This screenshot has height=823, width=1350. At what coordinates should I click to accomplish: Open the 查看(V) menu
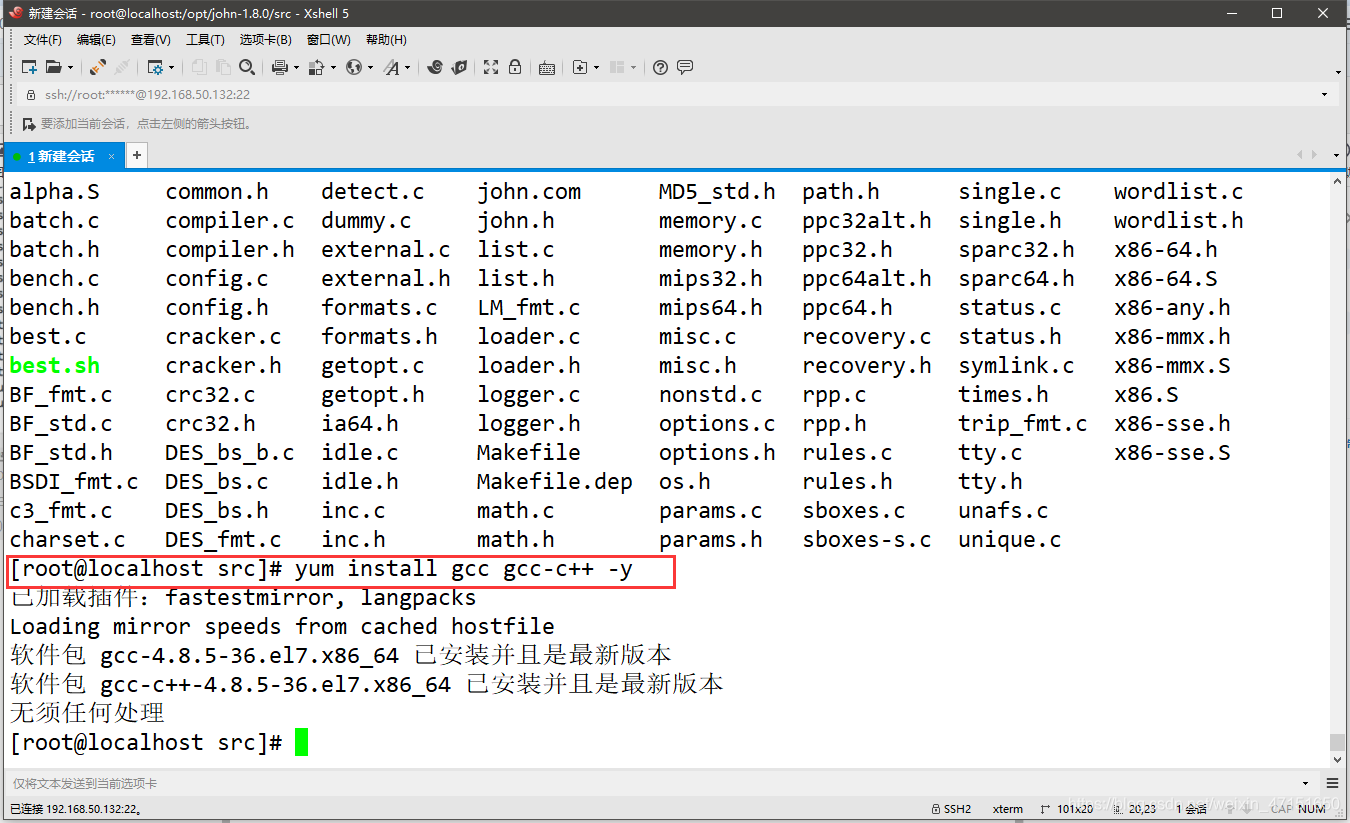tap(150, 40)
